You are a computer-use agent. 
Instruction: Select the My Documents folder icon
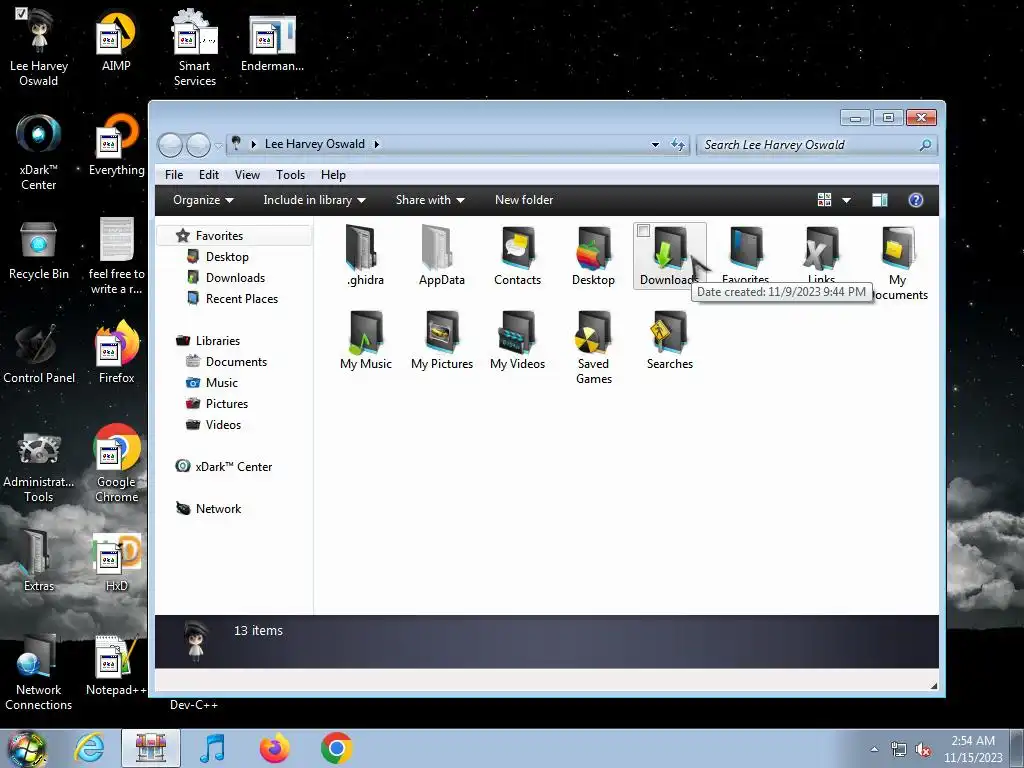coord(898,248)
